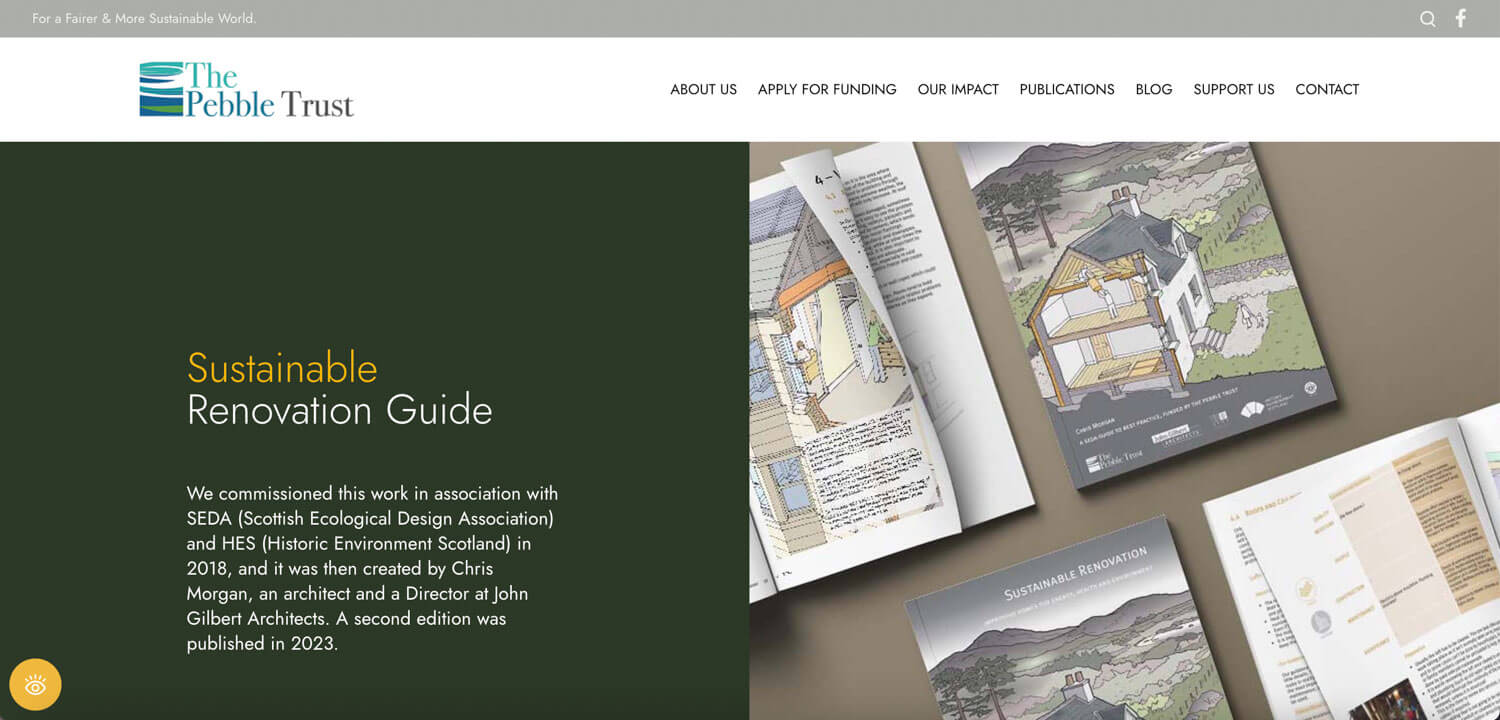Go to the Blog page

(1154, 90)
